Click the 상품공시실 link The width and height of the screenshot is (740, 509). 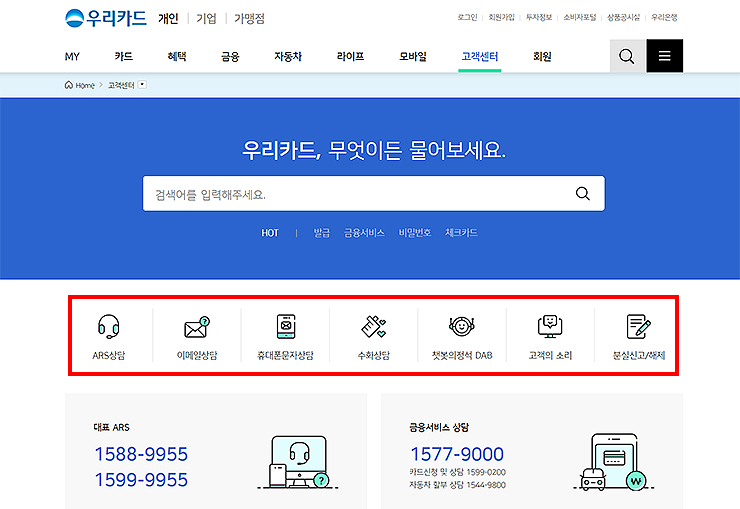[x=623, y=17]
